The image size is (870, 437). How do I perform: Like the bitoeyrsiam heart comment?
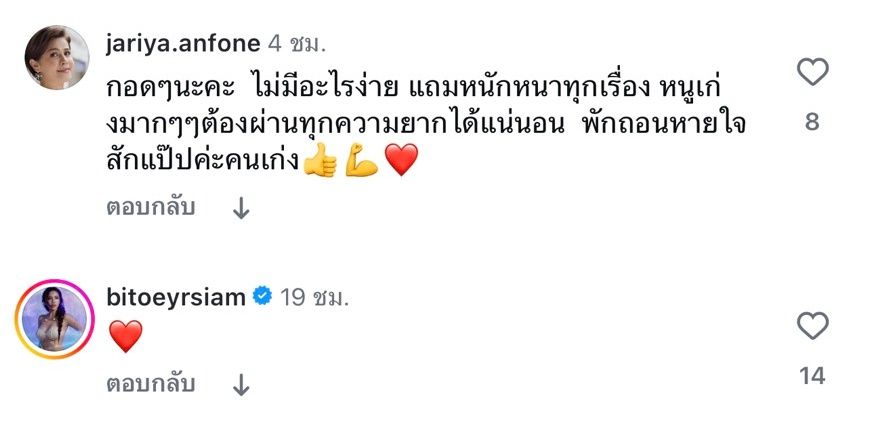[x=812, y=327]
